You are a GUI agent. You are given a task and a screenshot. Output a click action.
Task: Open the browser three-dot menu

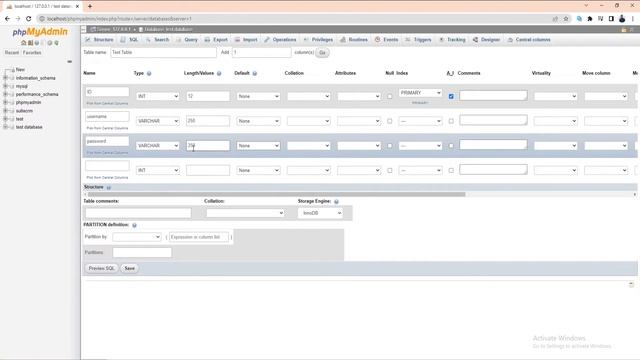click(x=633, y=19)
